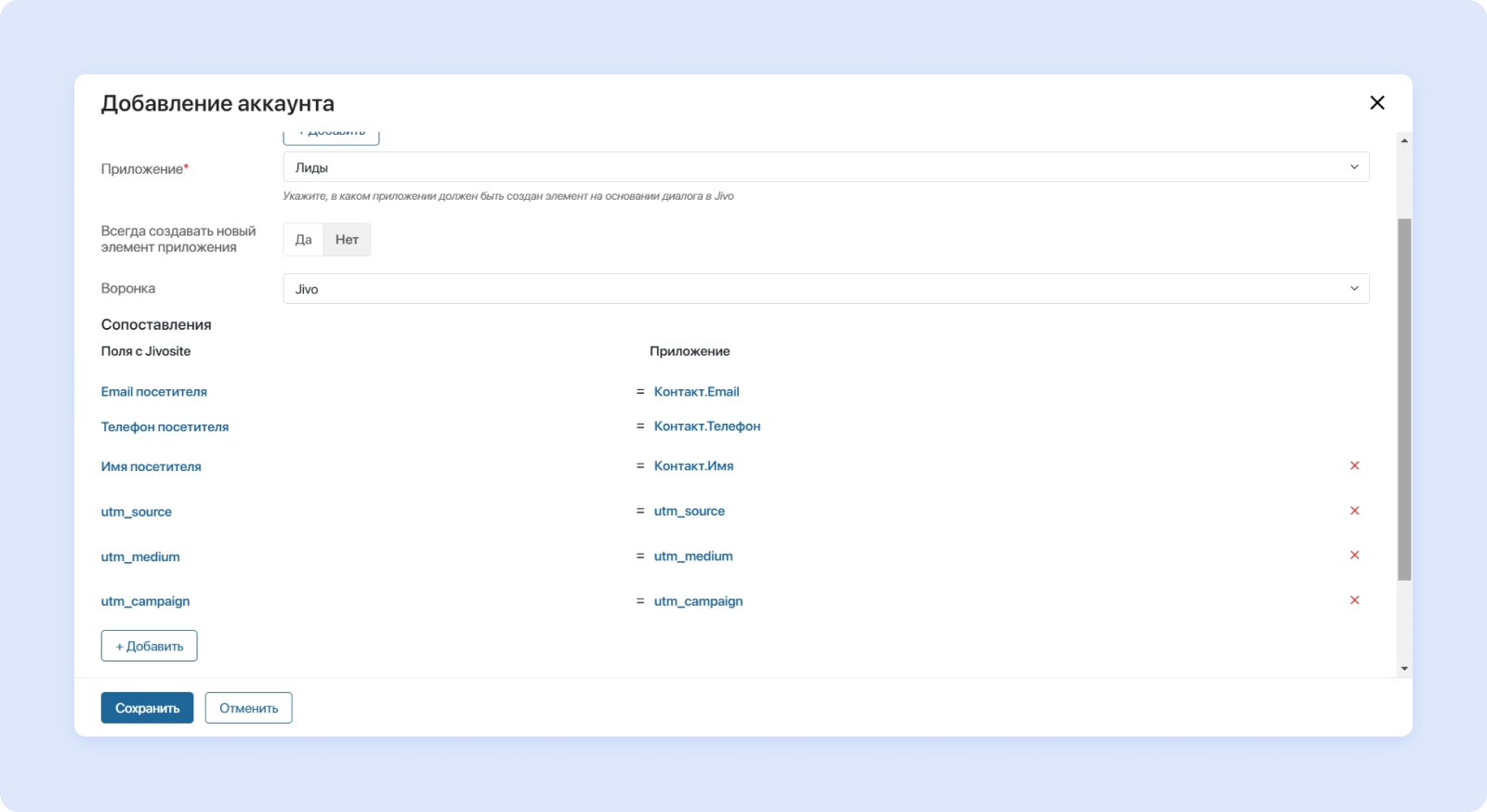Add a new mapping with + Добавить
This screenshot has height=812, width=1487.
point(149,646)
